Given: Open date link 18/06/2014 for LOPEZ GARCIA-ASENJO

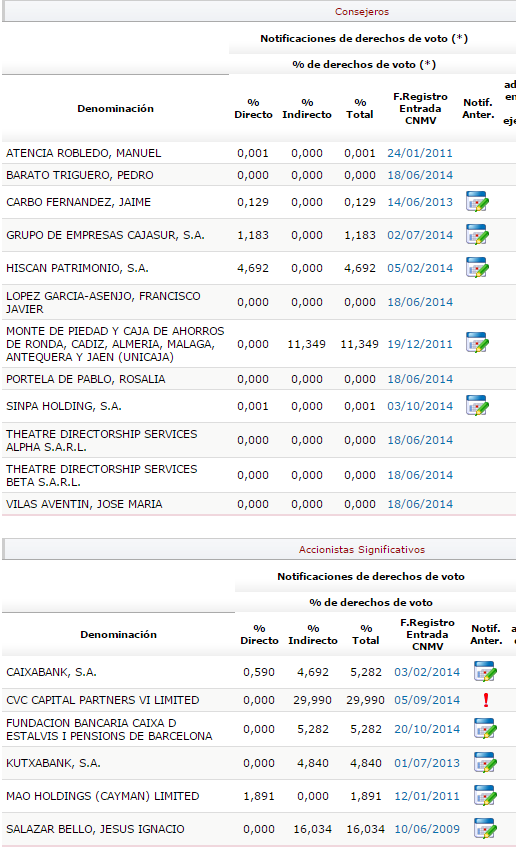Looking at the screenshot, I should 420,303.
